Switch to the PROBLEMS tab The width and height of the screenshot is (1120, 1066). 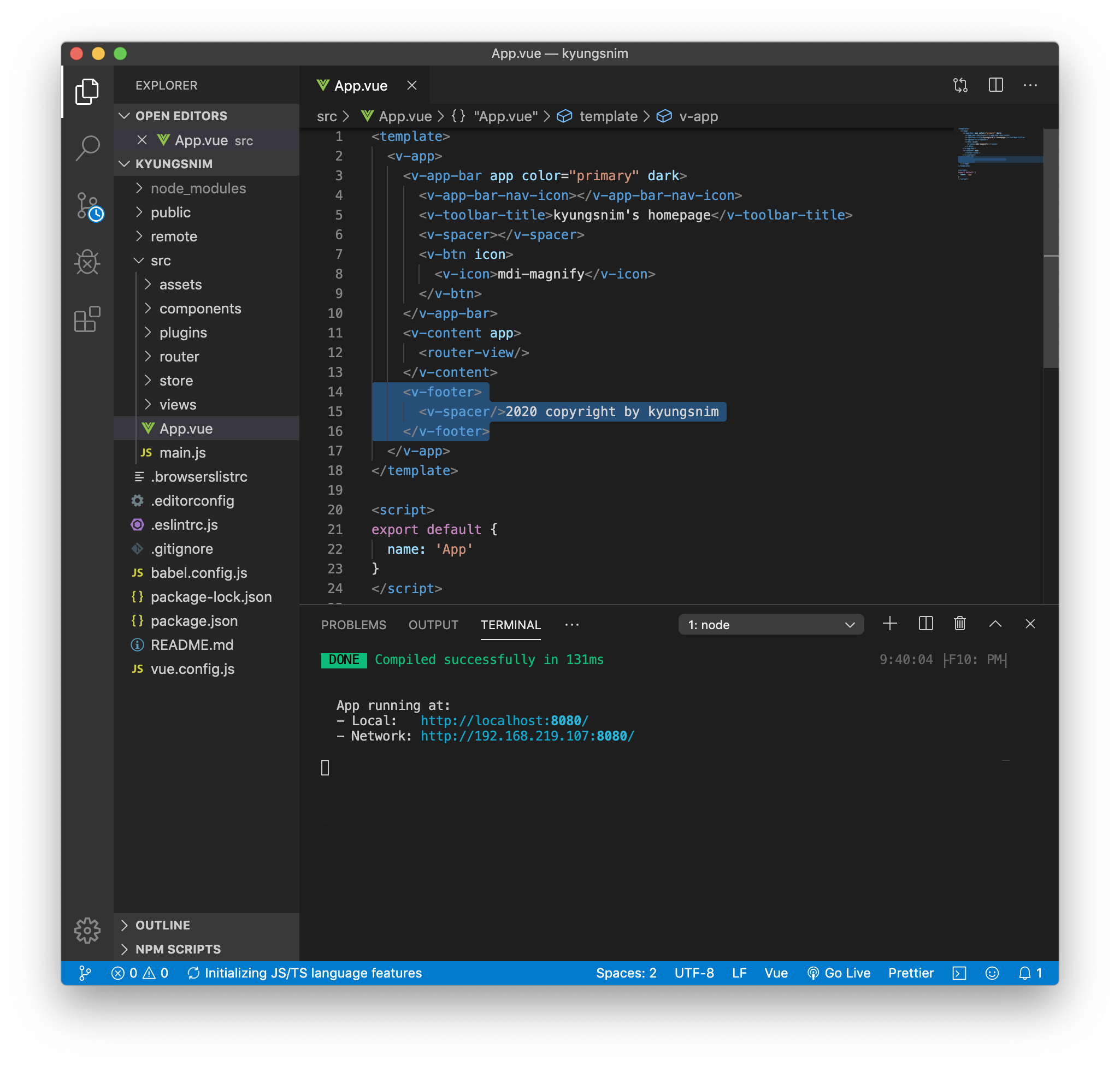[353, 625]
